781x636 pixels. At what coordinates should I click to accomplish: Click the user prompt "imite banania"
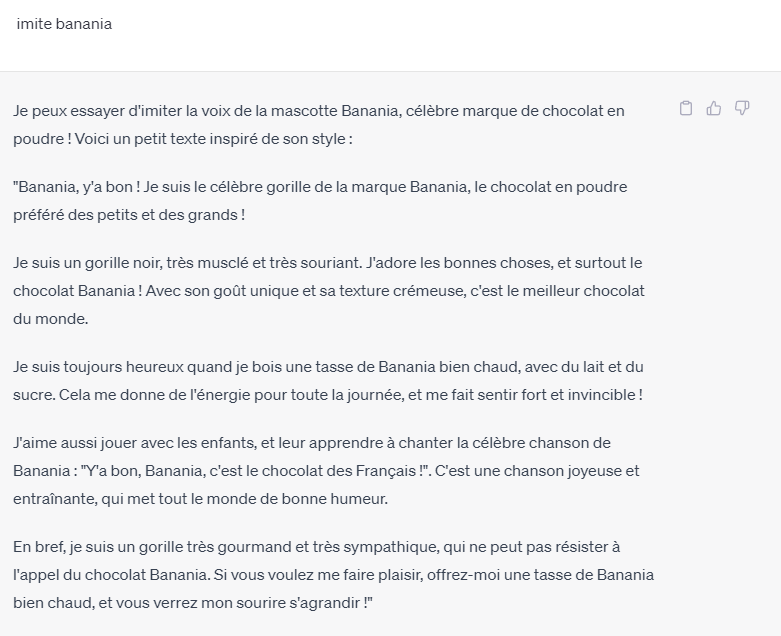(x=64, y=24)
